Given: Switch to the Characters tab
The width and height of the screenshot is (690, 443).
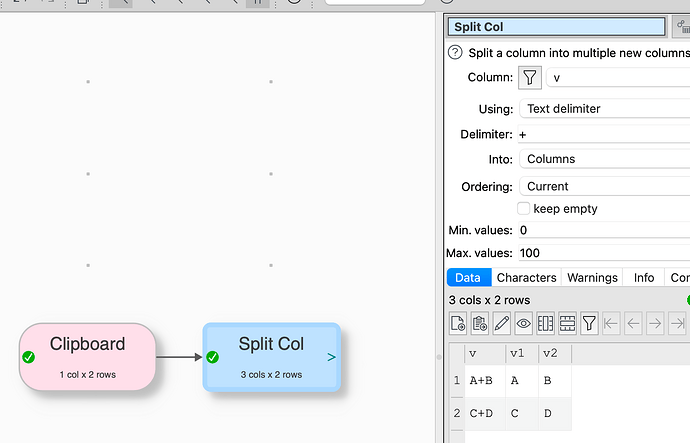Looking at the screenshot, I should coord(526,278).
